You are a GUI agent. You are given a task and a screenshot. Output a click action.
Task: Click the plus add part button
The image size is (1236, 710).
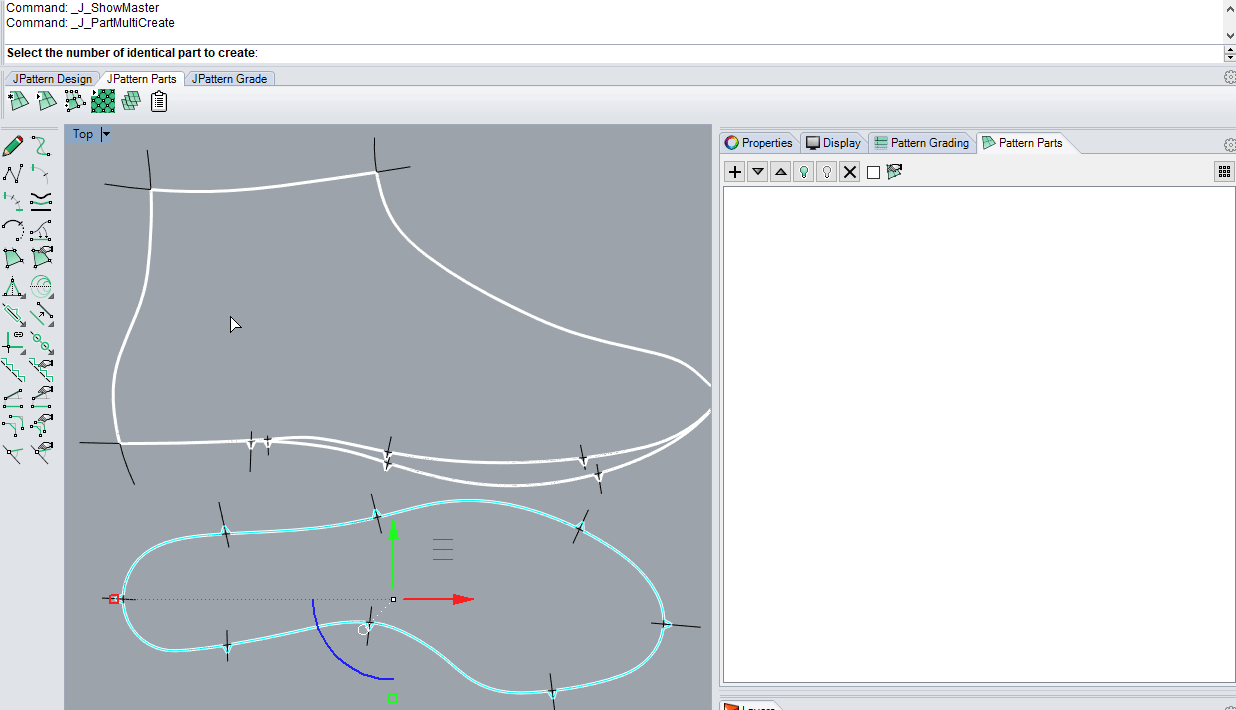click(735, 172)
